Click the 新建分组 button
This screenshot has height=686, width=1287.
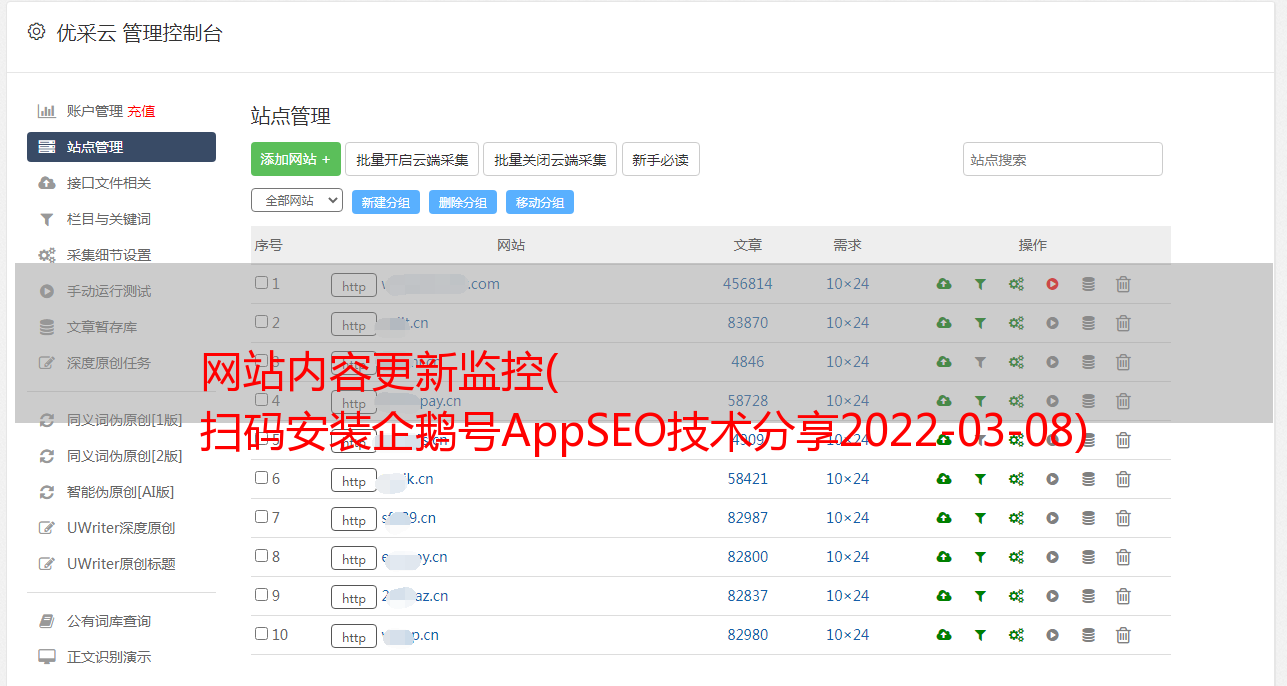tap(385, 202)
